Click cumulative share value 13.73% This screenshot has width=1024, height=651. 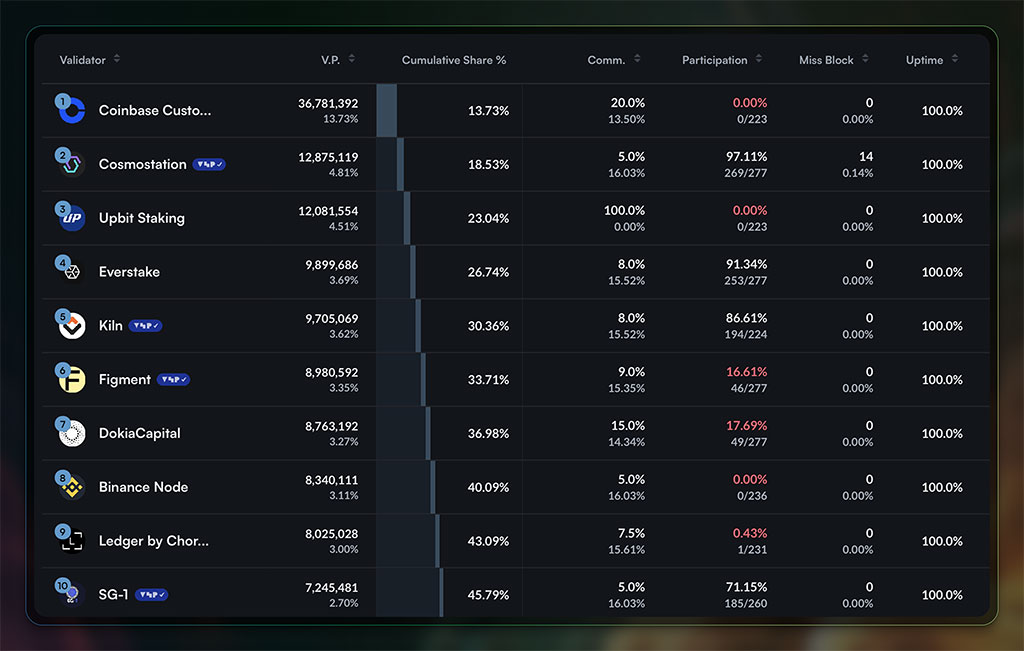pyautogui.click(x=488, y=111)
